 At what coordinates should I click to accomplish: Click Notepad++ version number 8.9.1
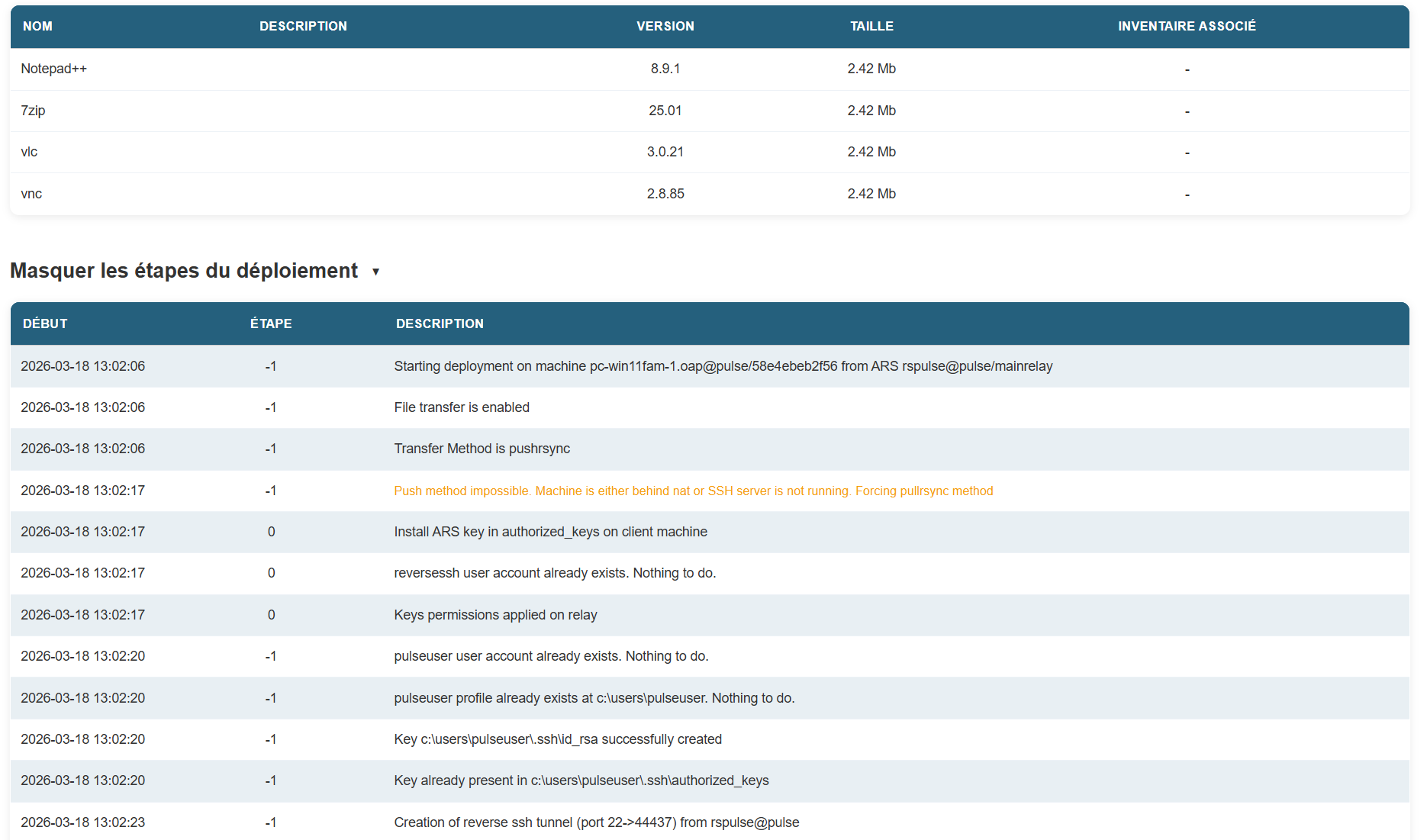pyautogui.click(x=665, y=69)
